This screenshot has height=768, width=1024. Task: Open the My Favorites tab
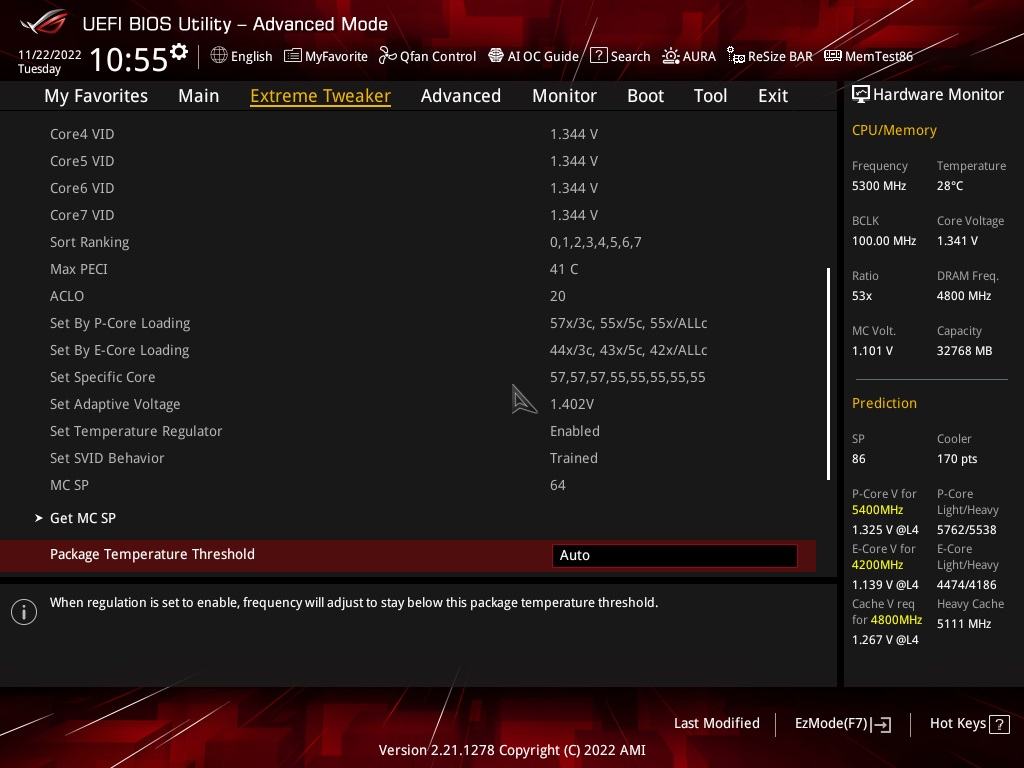tap(96, 96)
